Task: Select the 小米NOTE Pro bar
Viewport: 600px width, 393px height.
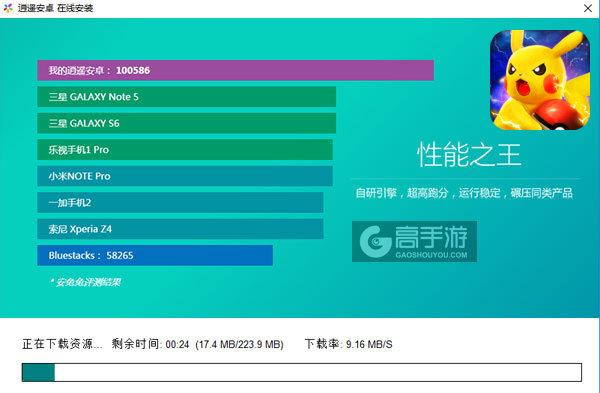Action: click(x=185, y=176)
